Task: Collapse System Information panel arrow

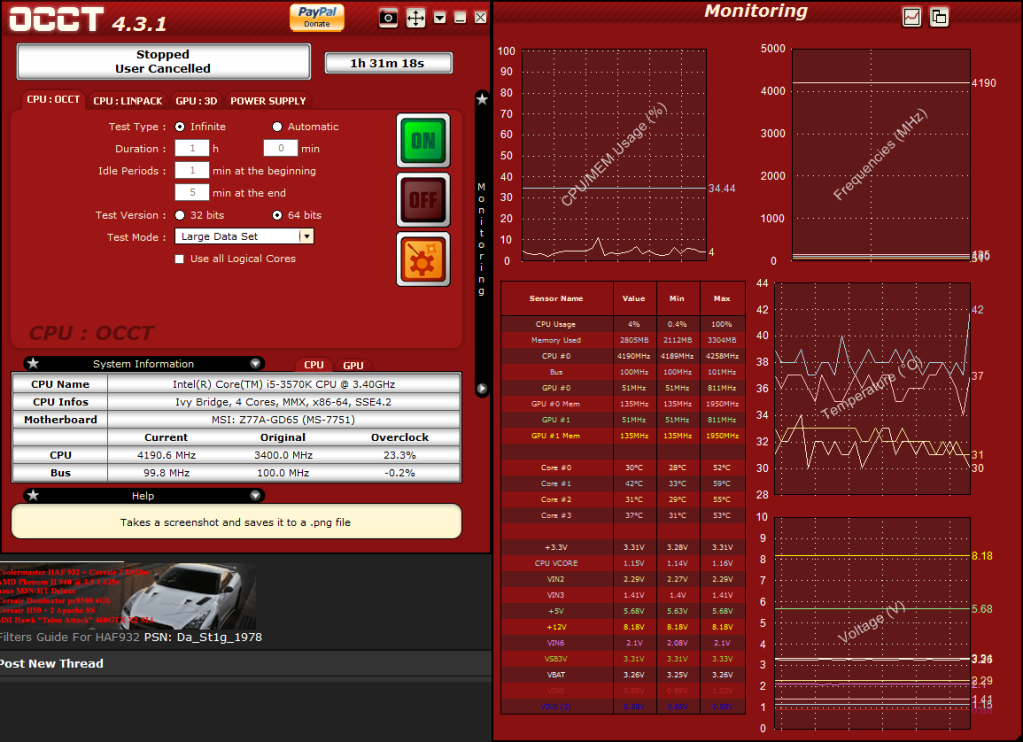Action: click(x=255, y=363)
